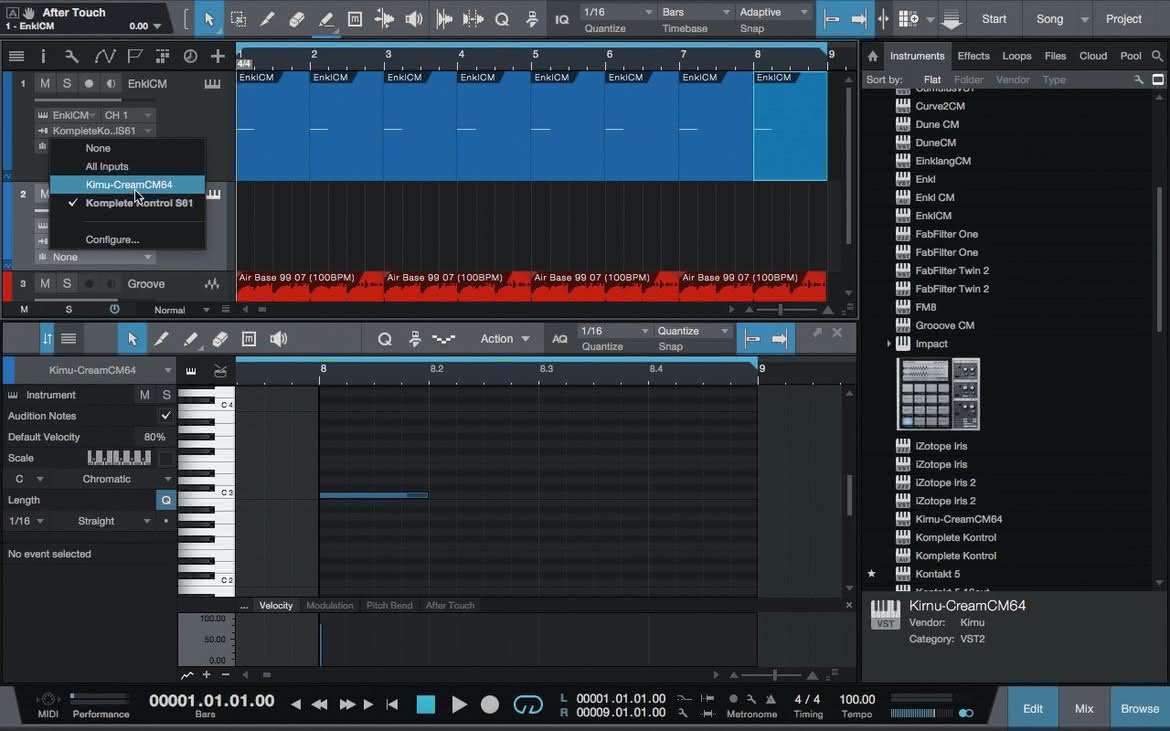Open the instrument editor of the EnkICM track

(x=213, y=84)
